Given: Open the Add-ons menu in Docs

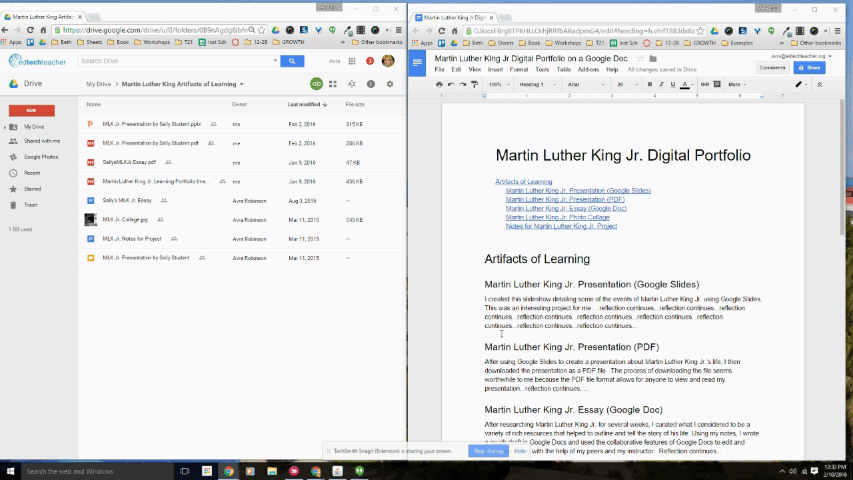Looking at the screenshot, I should point(588,70).
